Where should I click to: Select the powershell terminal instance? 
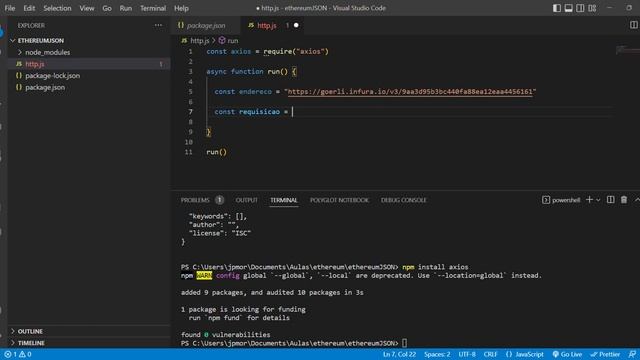(561, 200)
